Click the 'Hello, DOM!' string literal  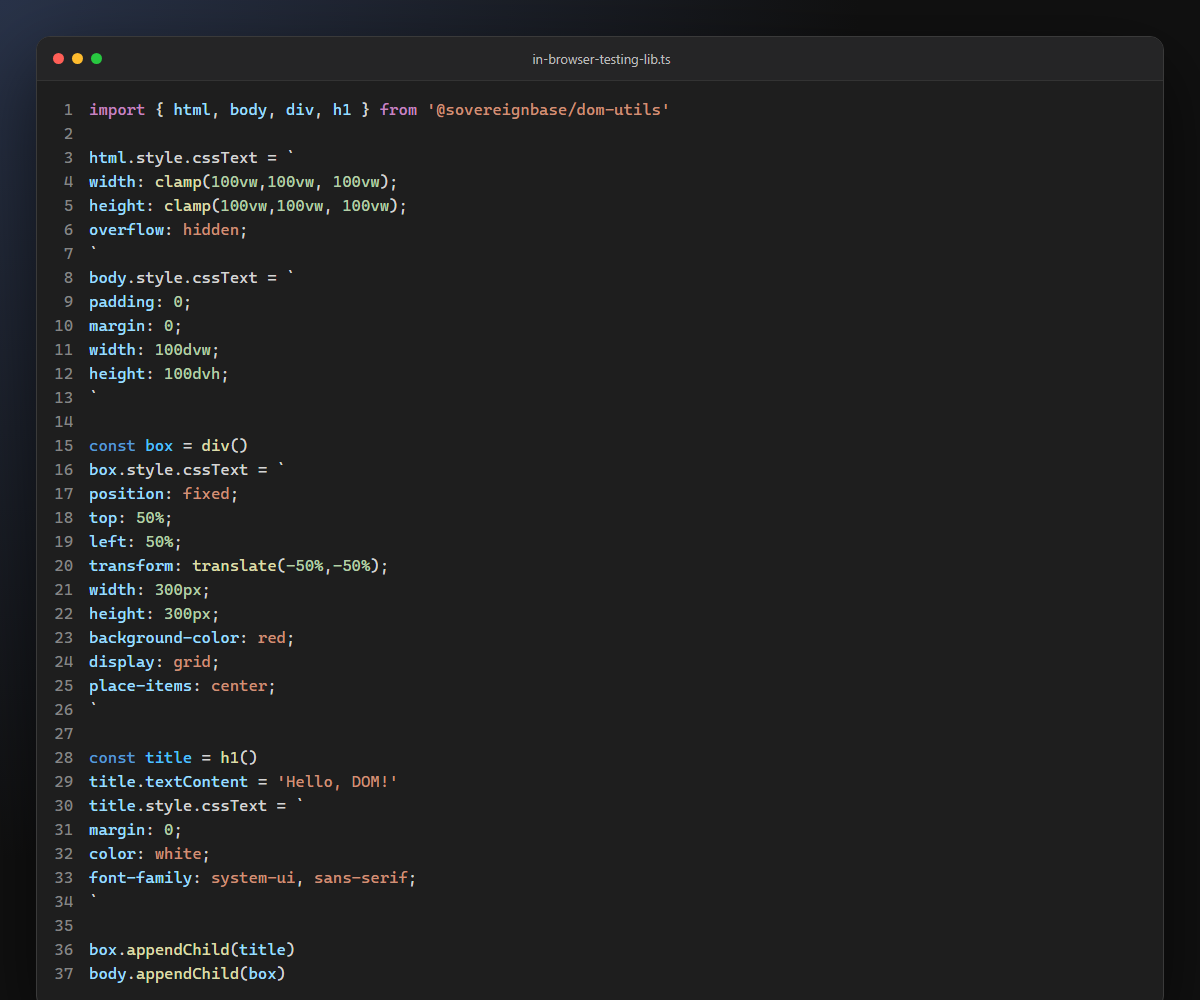click(x=337, y=782)
